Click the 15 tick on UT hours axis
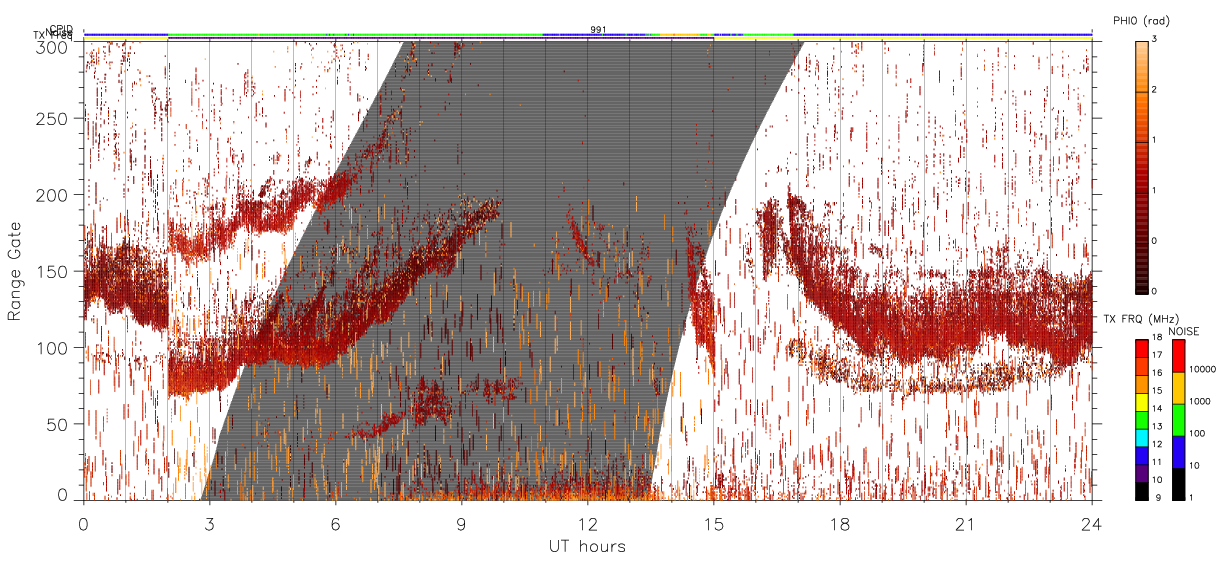 (x=714, y=523)
